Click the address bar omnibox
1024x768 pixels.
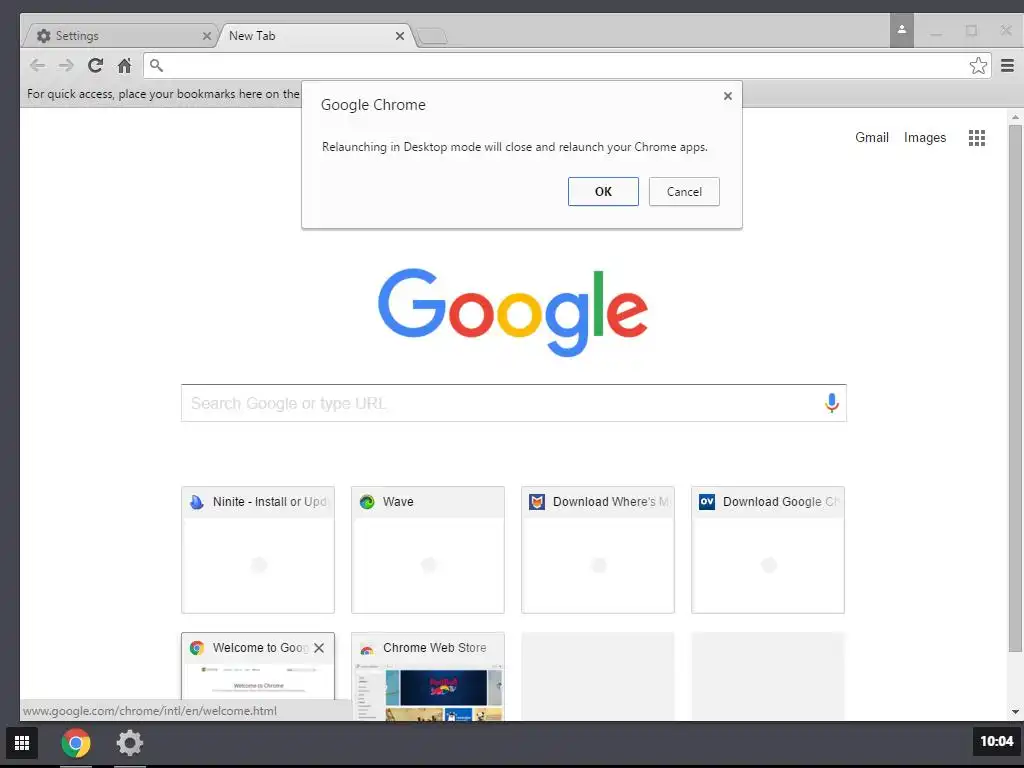point(567,65)
